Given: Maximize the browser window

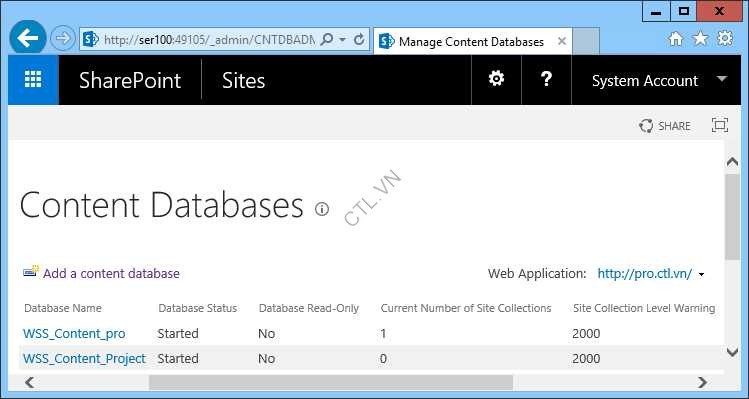Looking at the screenshot, I should tap(684, 11).
